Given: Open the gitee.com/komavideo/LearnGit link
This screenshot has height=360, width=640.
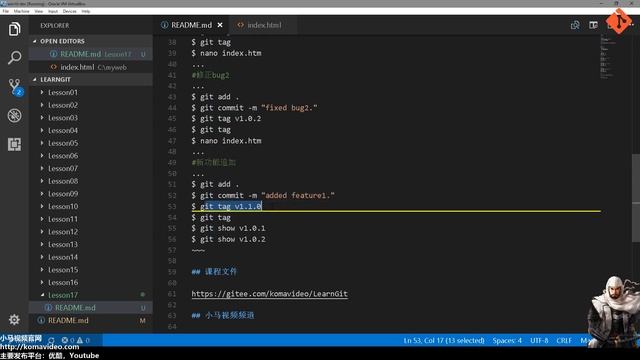Looking at the screenshot, I should [x=269, y=294].
